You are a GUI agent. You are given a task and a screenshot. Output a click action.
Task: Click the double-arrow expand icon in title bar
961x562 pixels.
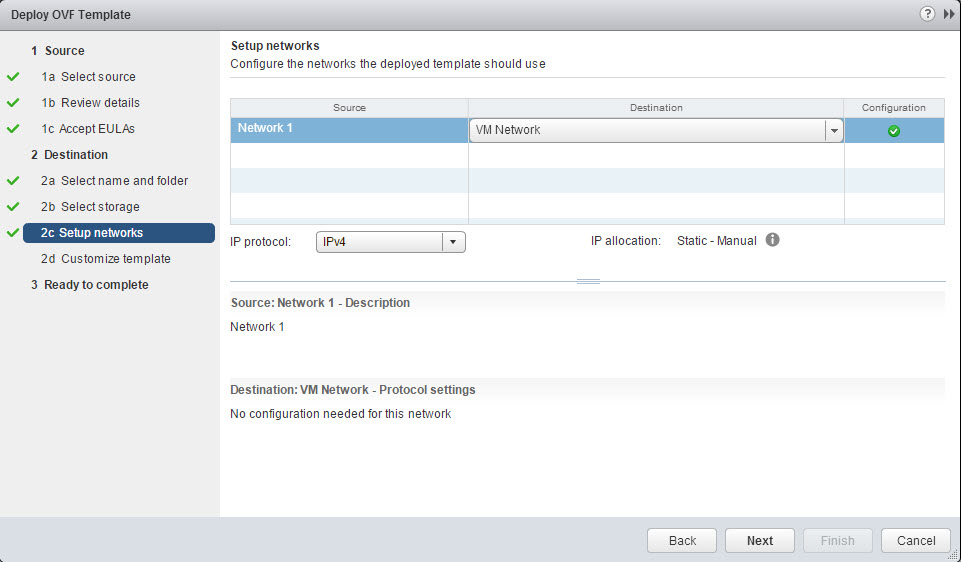point(949,14)
